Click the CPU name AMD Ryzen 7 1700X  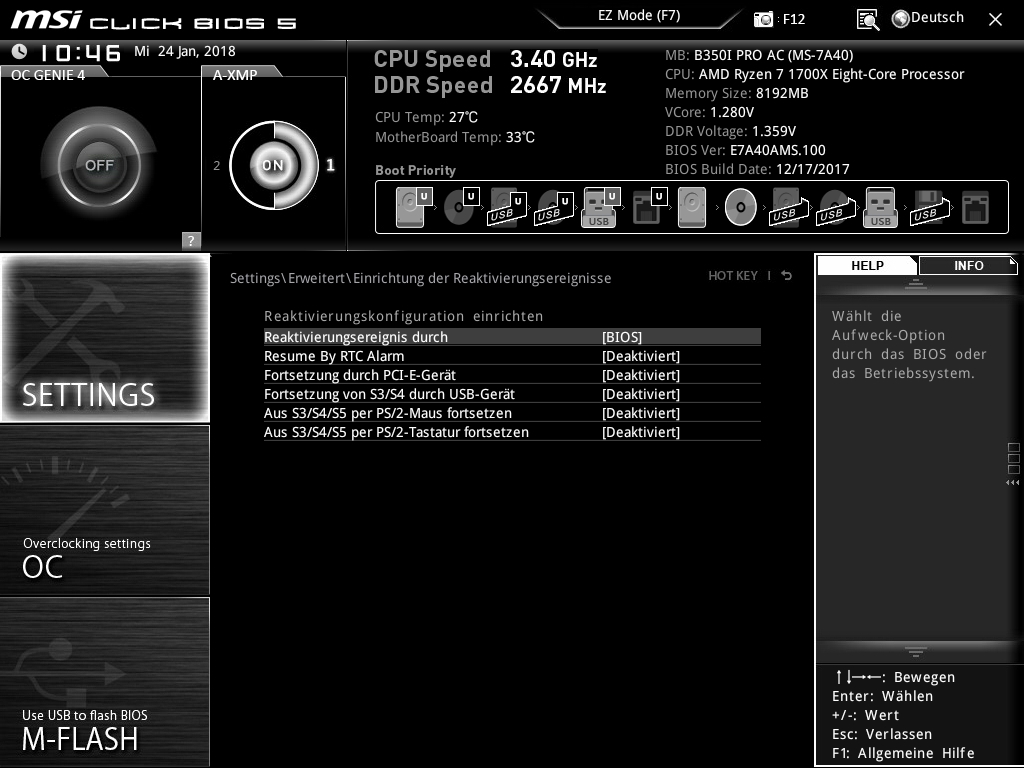(831, 74)
